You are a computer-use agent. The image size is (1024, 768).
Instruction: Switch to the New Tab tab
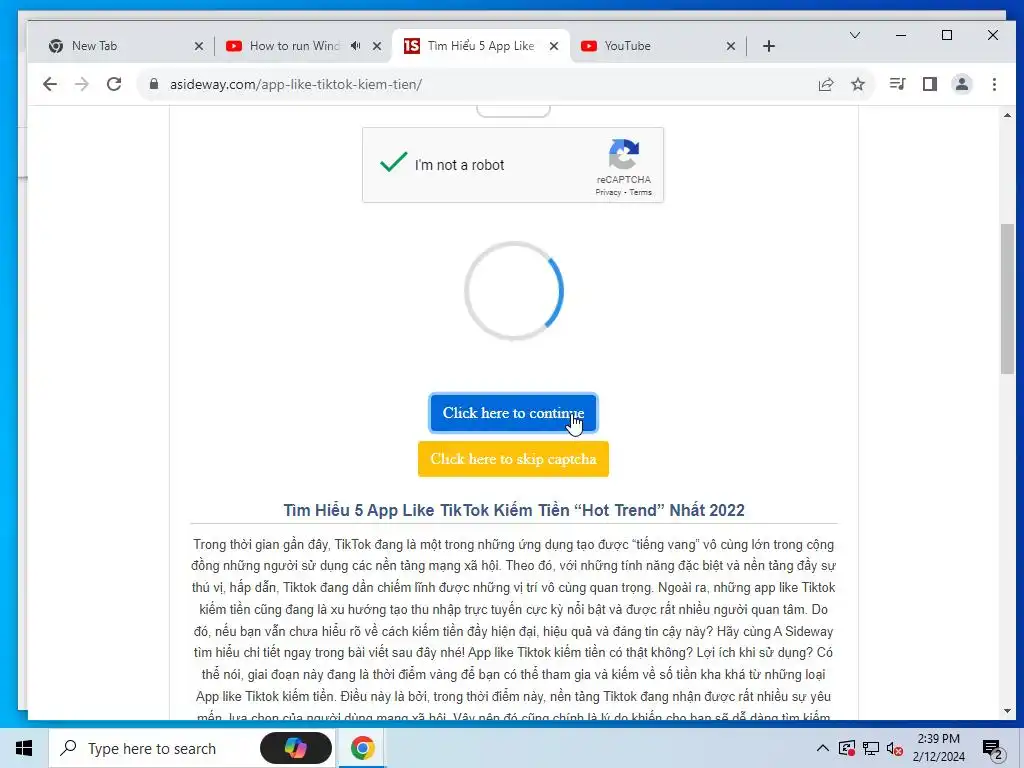[x=124, y=46]
